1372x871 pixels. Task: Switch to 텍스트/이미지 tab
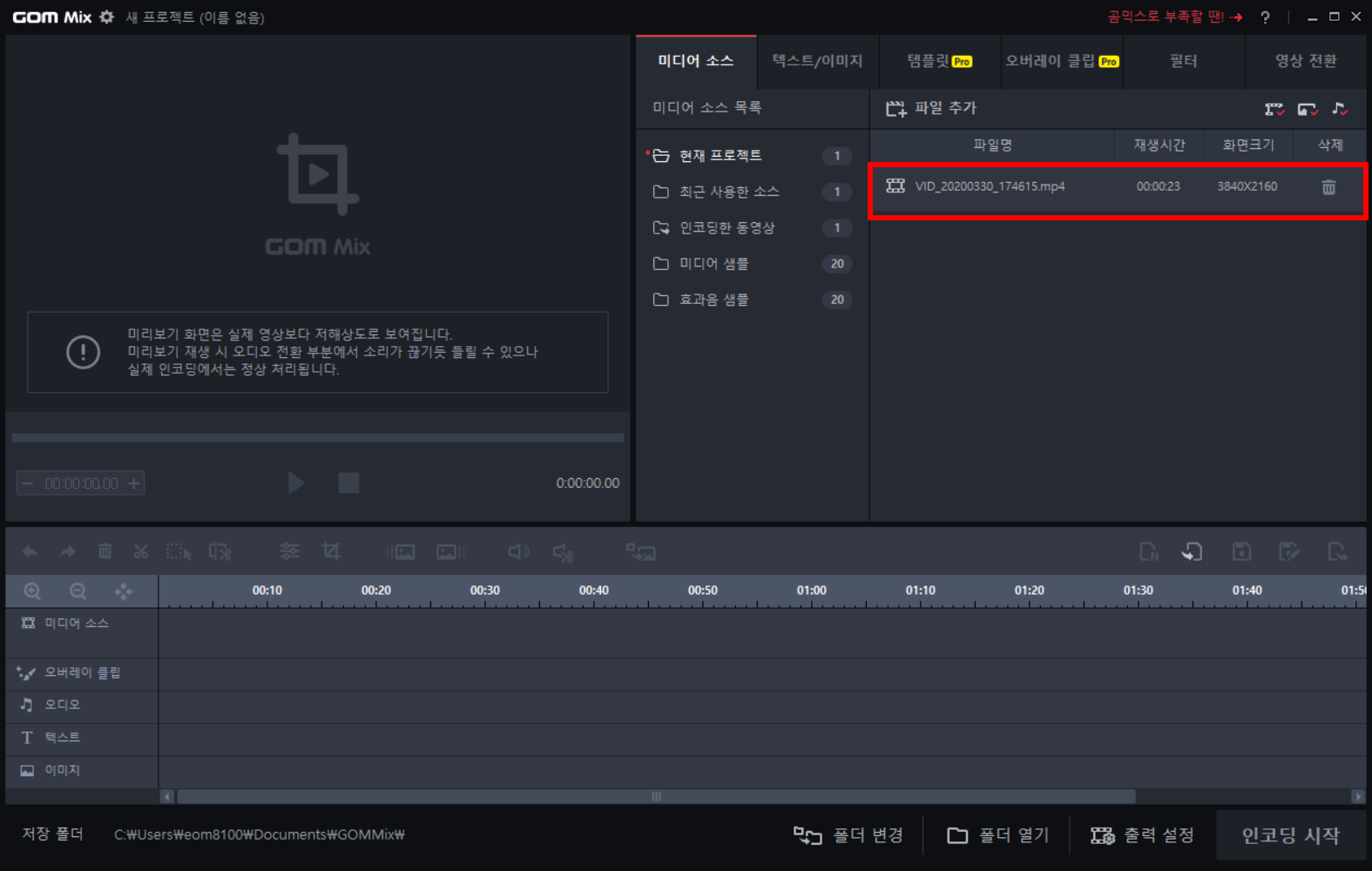point(817,61)
